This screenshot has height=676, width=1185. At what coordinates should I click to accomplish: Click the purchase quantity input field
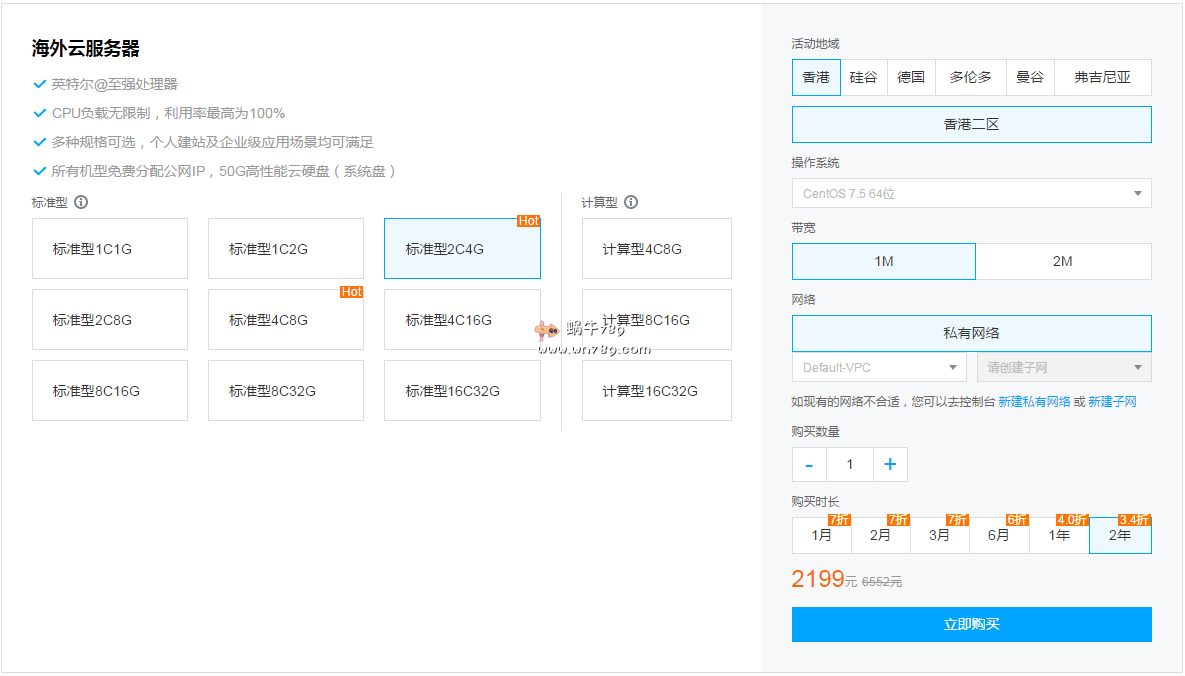point(850,465)
